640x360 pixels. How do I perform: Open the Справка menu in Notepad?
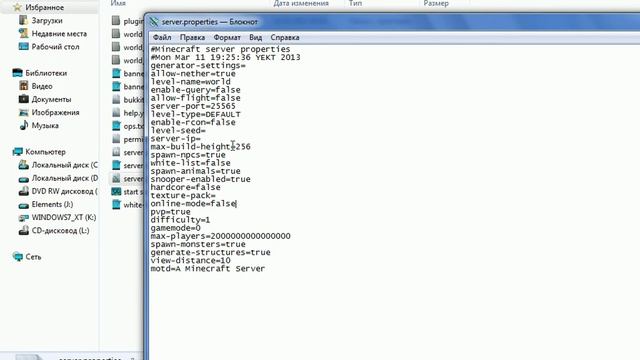pos(285,38)
